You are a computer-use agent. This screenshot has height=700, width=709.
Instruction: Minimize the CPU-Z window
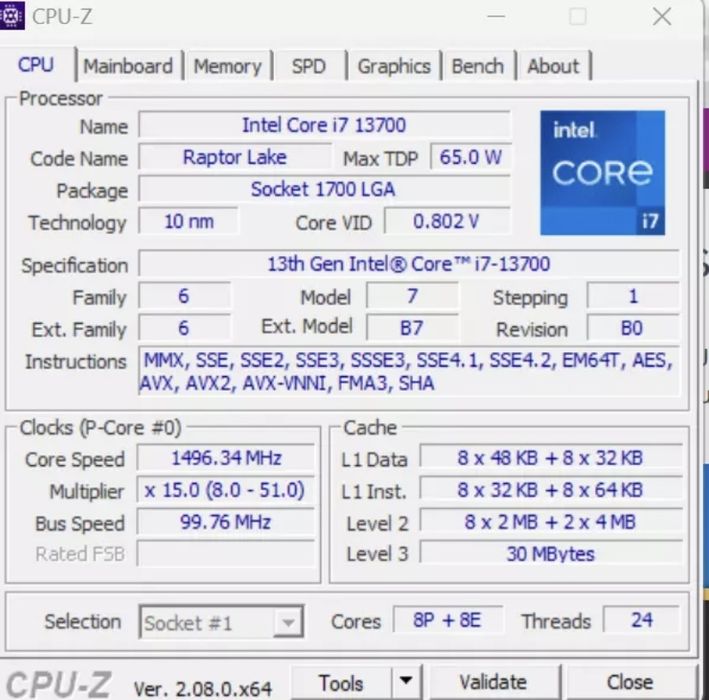point(496,17)
